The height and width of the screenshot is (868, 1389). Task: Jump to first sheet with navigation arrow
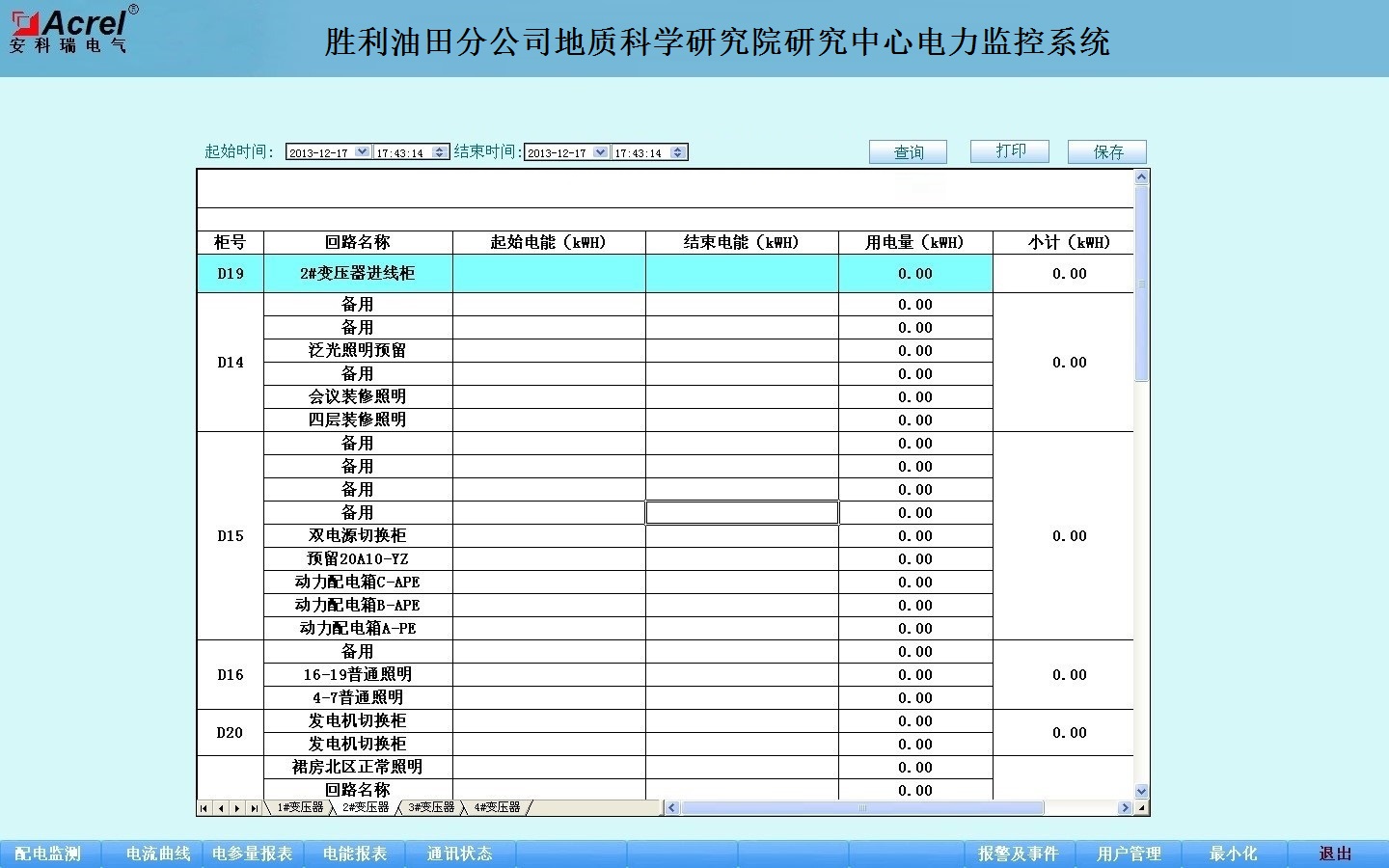204,808
